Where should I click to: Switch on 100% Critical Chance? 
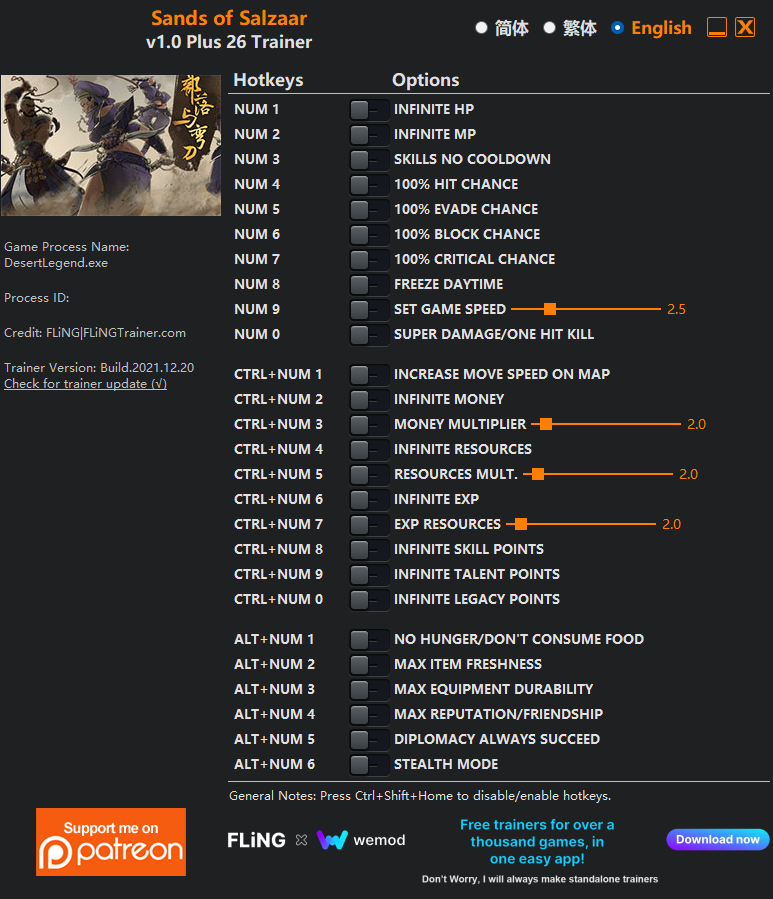tap(369, 260)
